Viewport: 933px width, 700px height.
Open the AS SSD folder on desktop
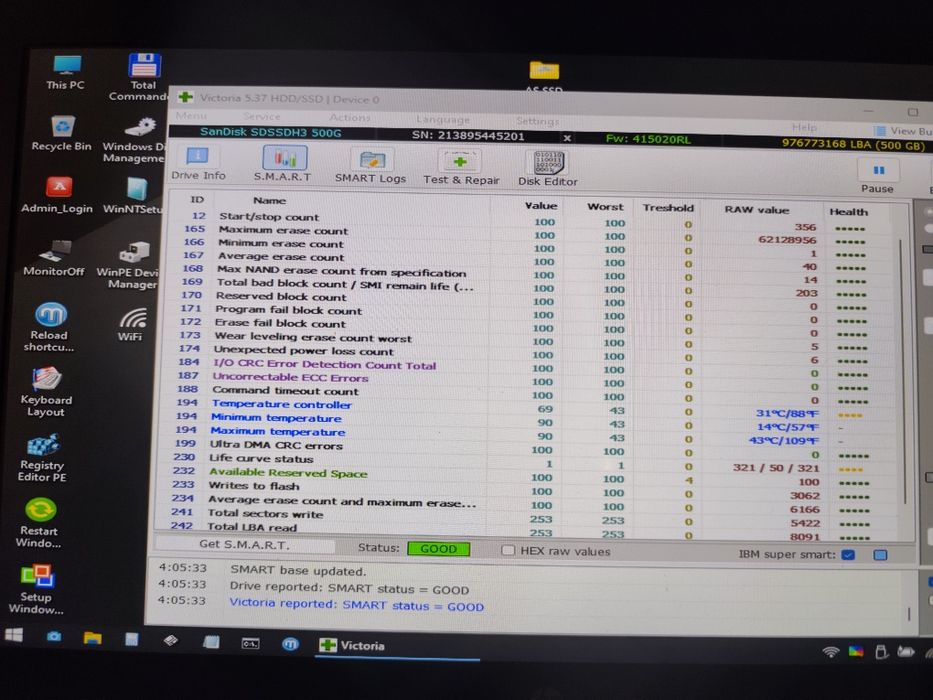[x=544, y=76]
